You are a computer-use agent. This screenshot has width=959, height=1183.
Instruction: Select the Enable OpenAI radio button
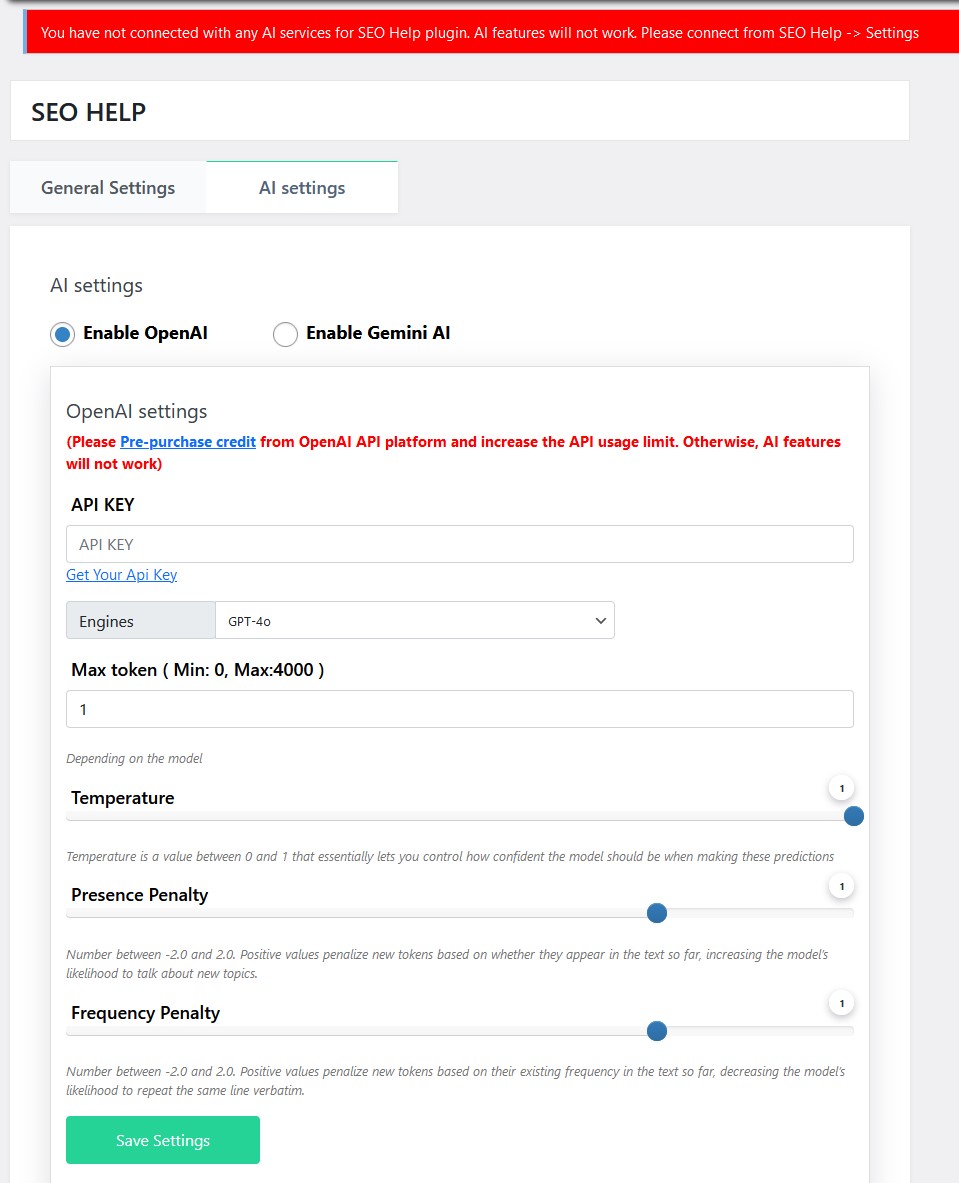click(x=63, y=333)
